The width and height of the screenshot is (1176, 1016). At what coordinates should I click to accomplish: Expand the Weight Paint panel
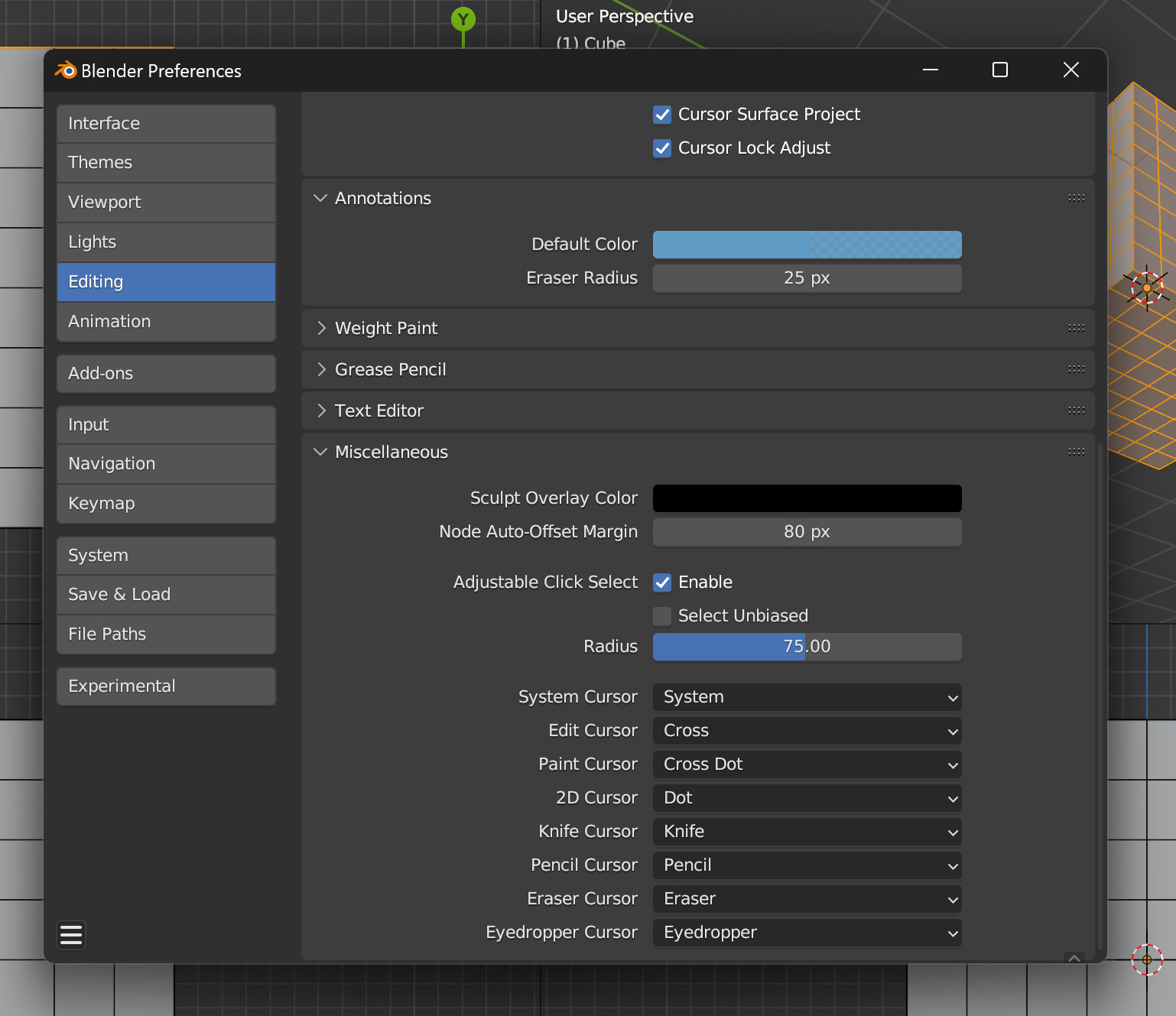coord(320,328)
